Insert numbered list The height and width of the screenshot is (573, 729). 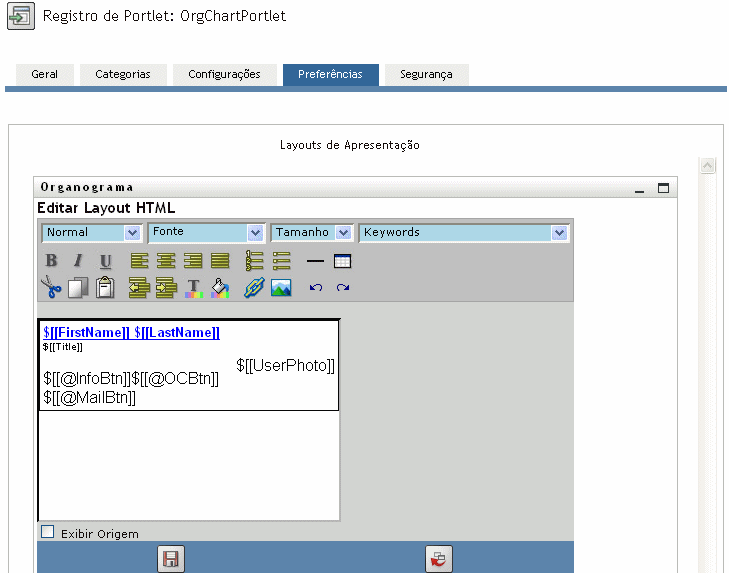254,260
